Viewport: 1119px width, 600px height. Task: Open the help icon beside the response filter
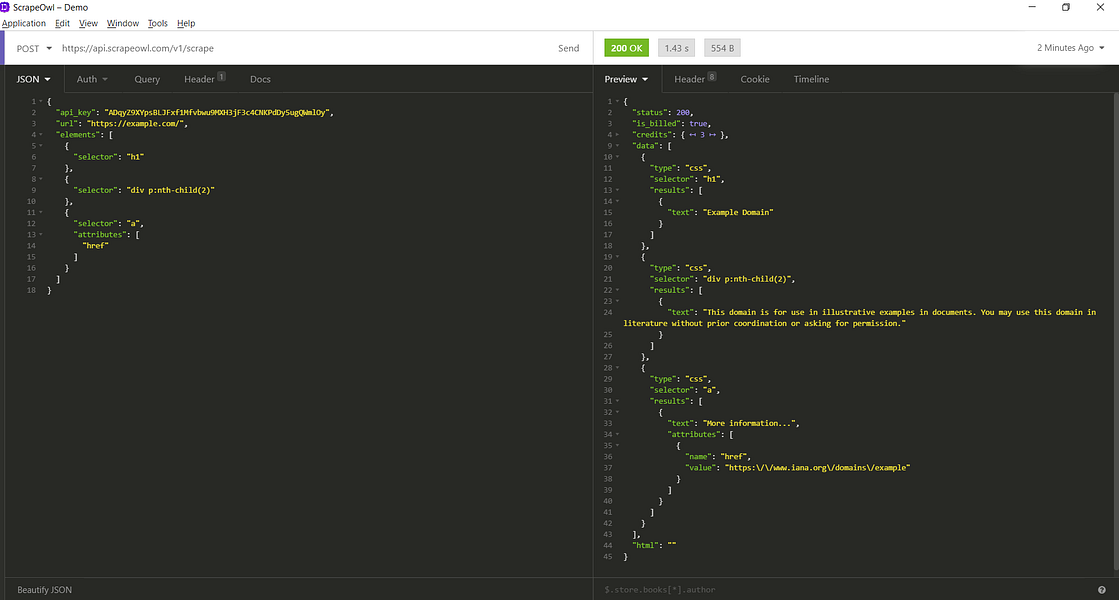click(1102, 590)
